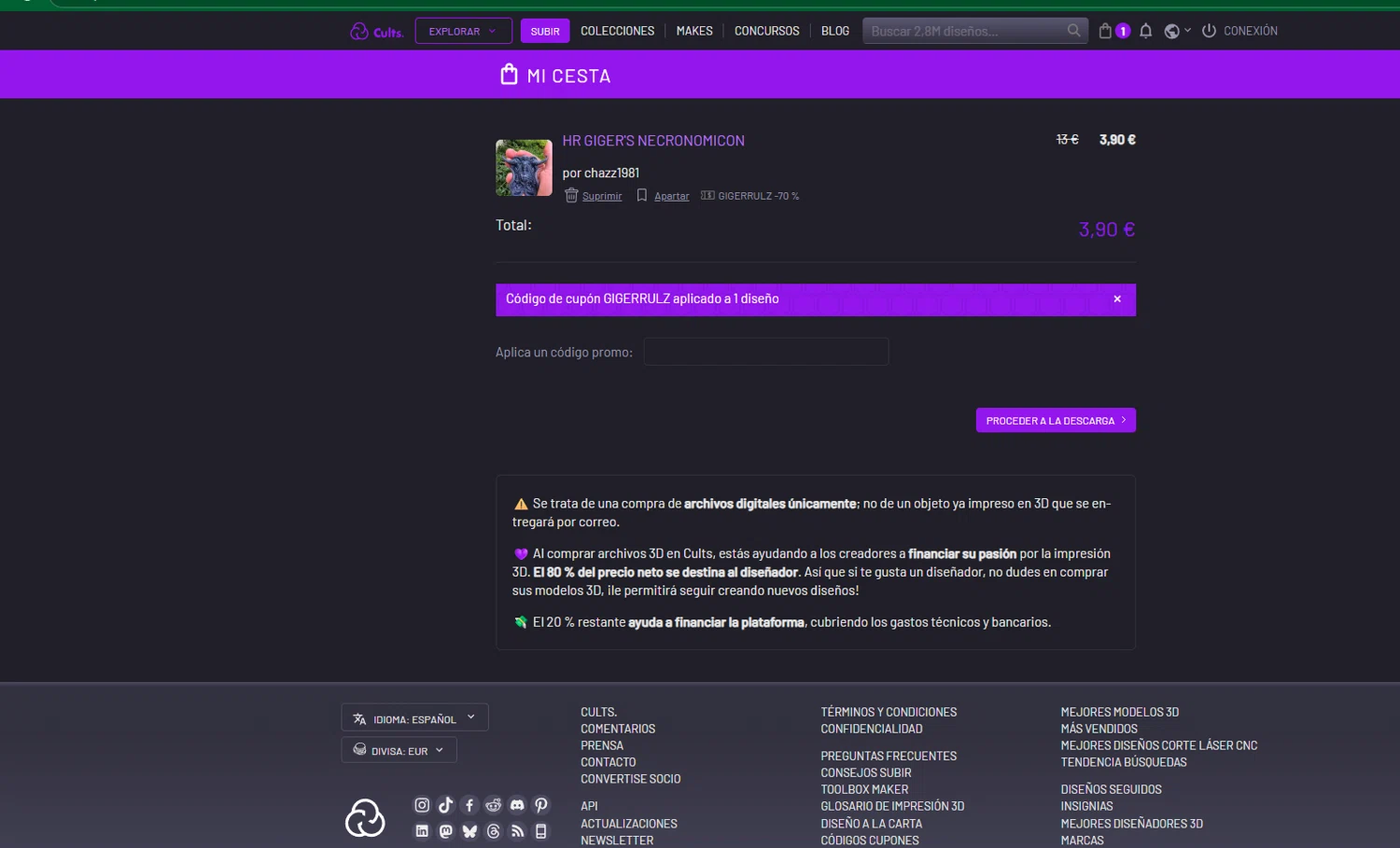Open Glosario de Impresión 3D

tap(892, 806)
